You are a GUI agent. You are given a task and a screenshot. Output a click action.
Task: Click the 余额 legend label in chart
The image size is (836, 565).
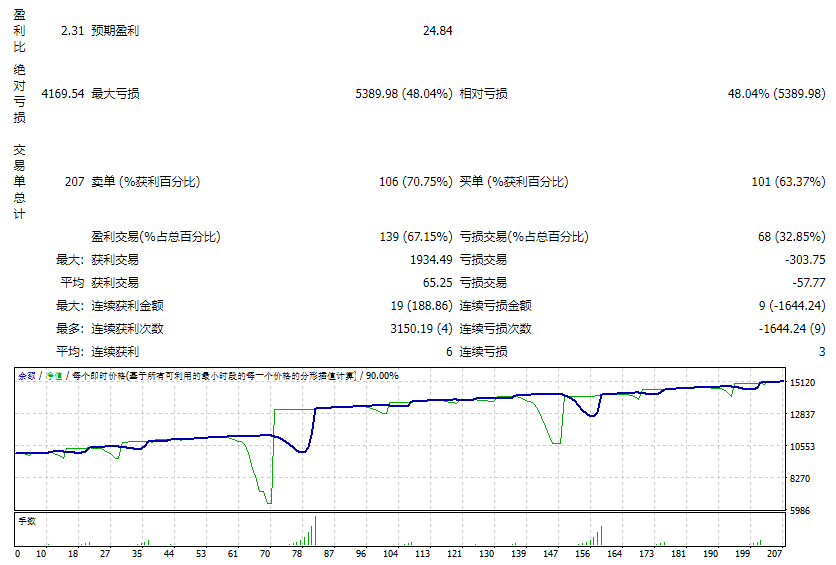[x=27, y=376]
